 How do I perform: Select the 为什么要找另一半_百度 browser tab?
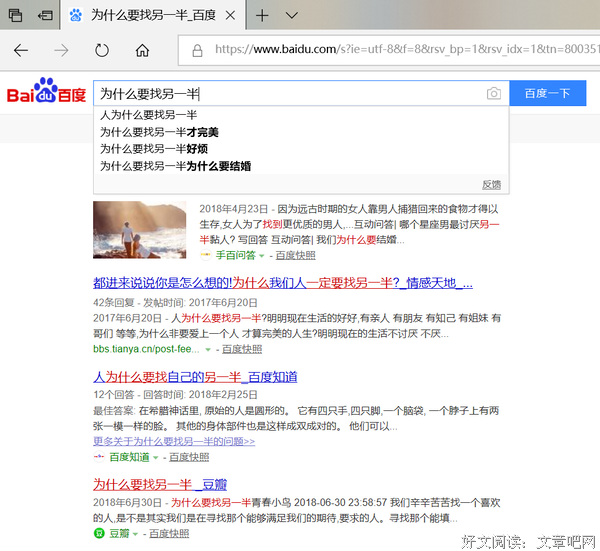pyautogui.click(x=152, y=15)
